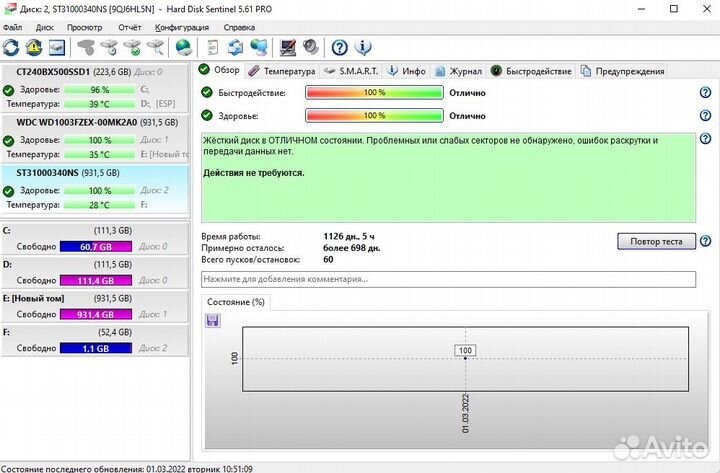Click the comment input field
Viewport: 720px width, 473px height.
(x=449, y=279)
